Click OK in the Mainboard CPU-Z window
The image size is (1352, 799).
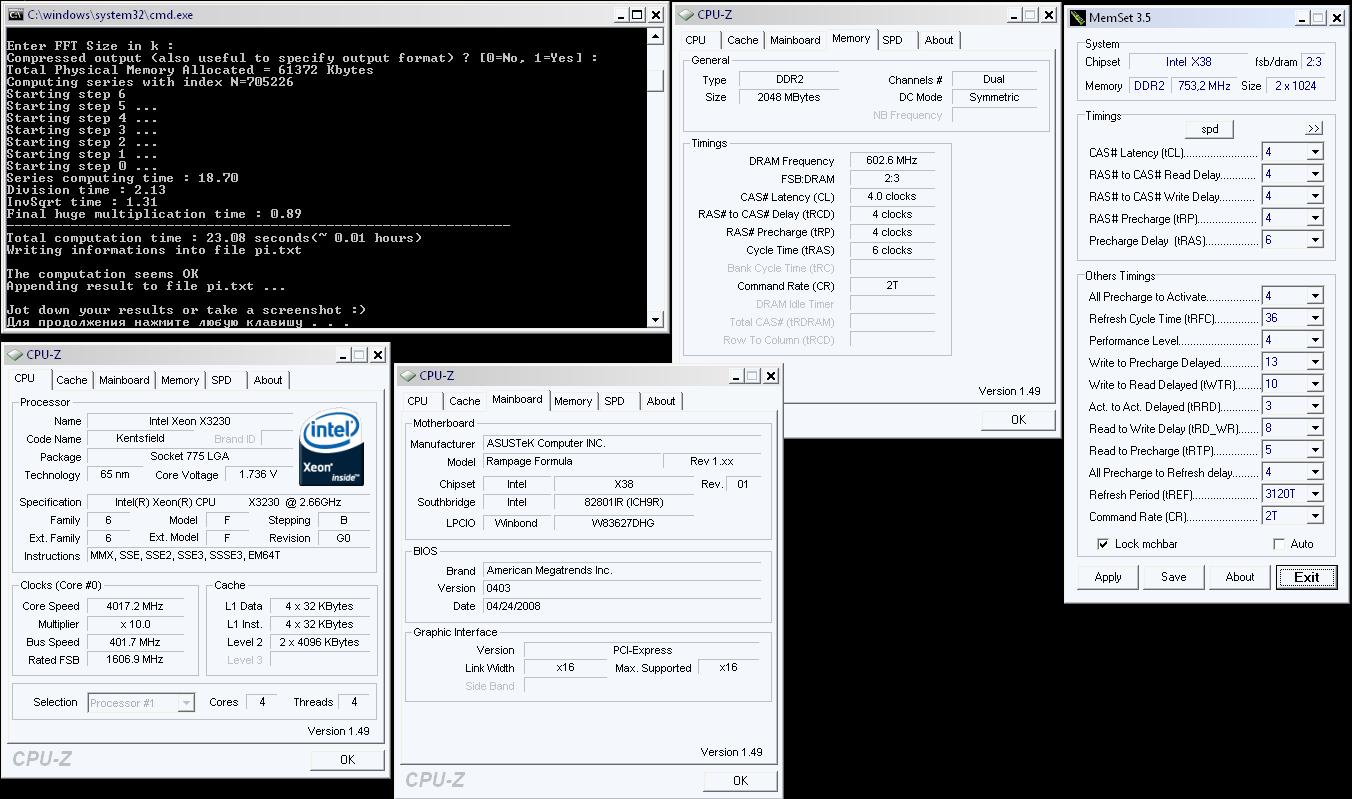point(740,781)
